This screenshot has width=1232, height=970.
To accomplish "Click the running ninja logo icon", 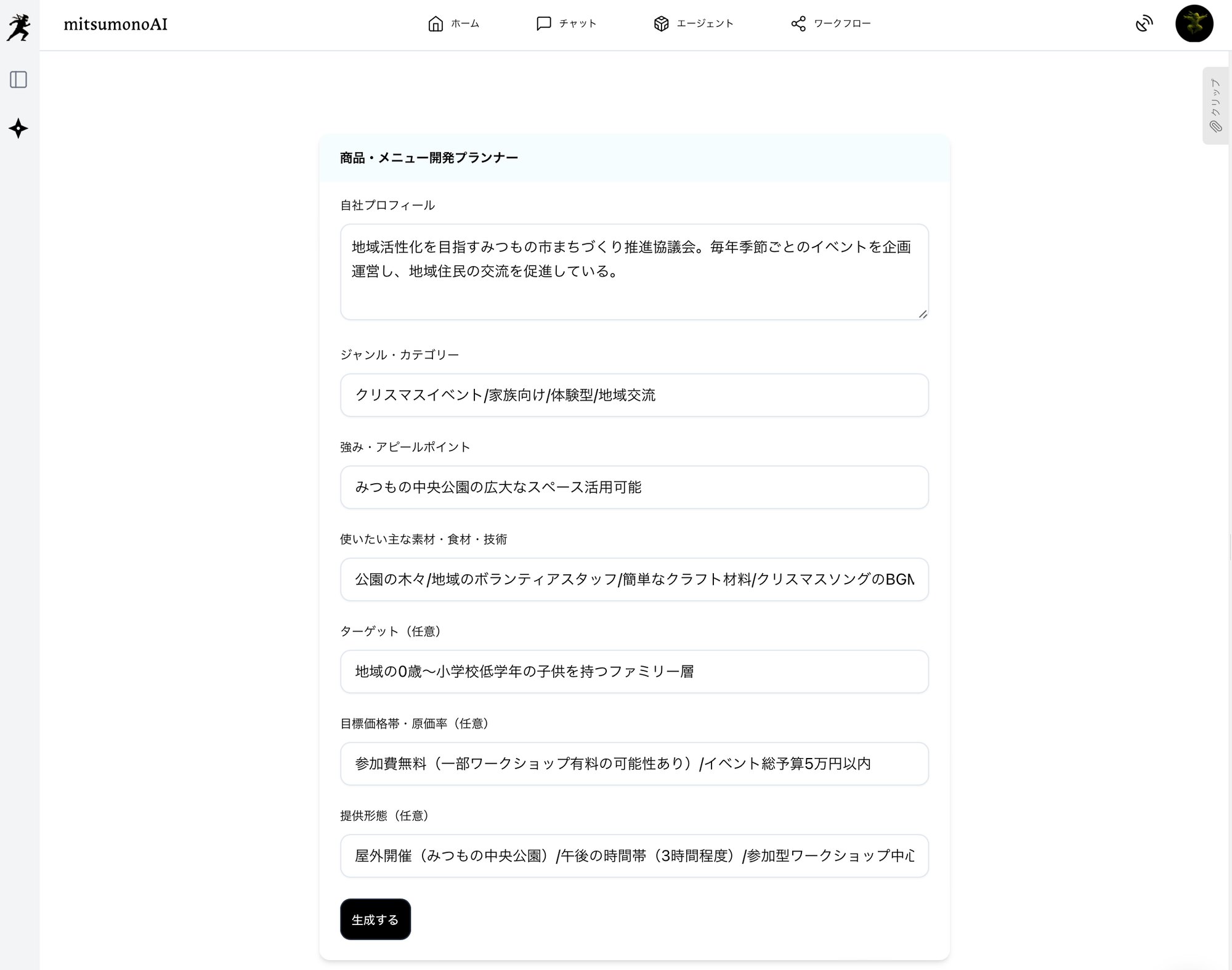I will [18, 26].
